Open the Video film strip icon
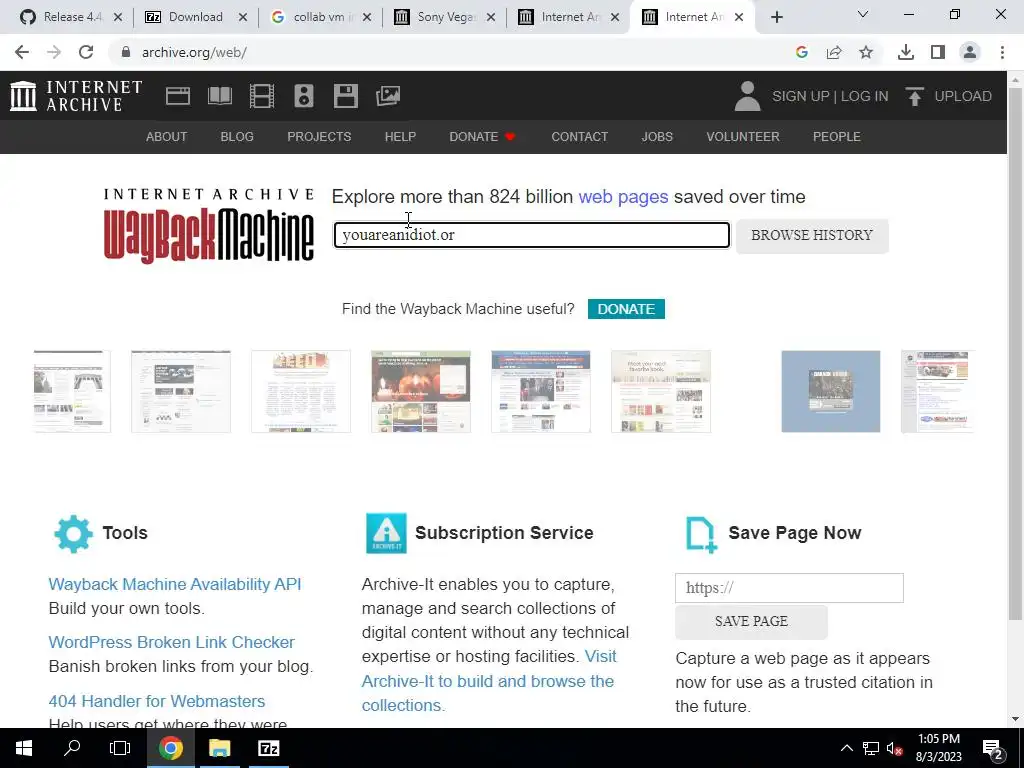Screen dimensions: 1024x768 tap(262, 96)
